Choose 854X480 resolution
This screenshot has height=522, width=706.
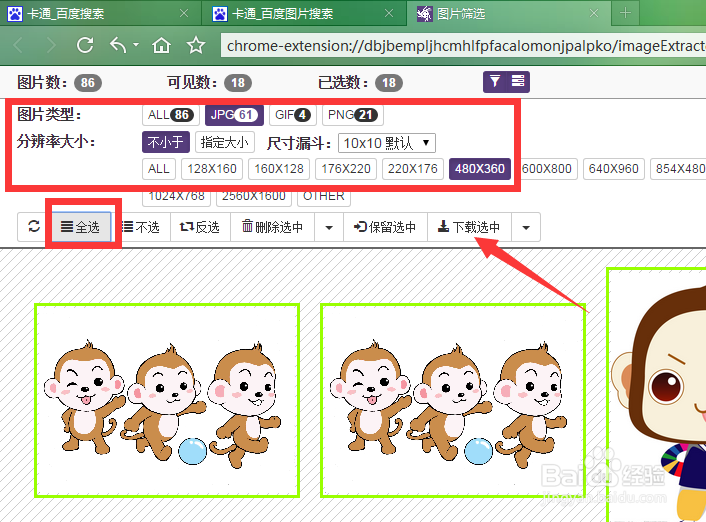tap(679, 169)
